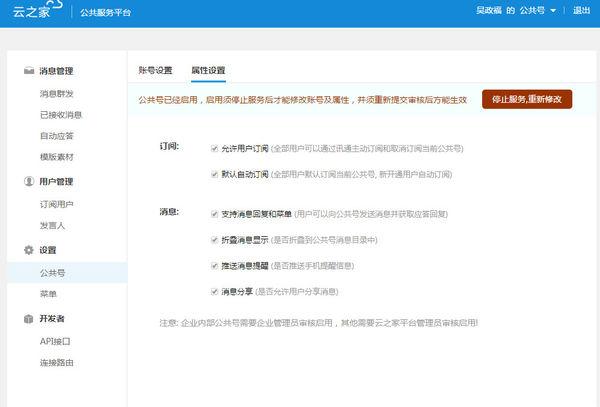
Task: Open the 公共号 account dropdown arrow
Action: click(553, 11)
